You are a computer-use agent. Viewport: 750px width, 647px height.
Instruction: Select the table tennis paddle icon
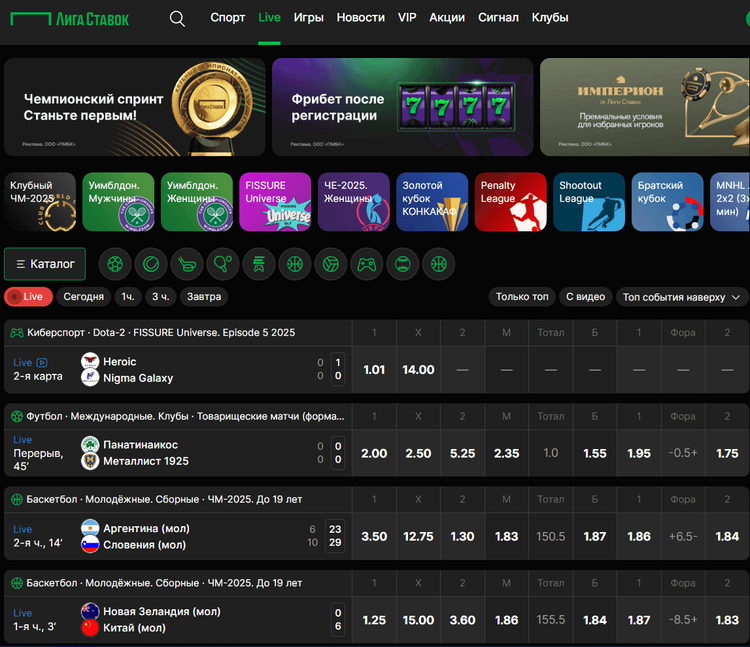[223, 265]
